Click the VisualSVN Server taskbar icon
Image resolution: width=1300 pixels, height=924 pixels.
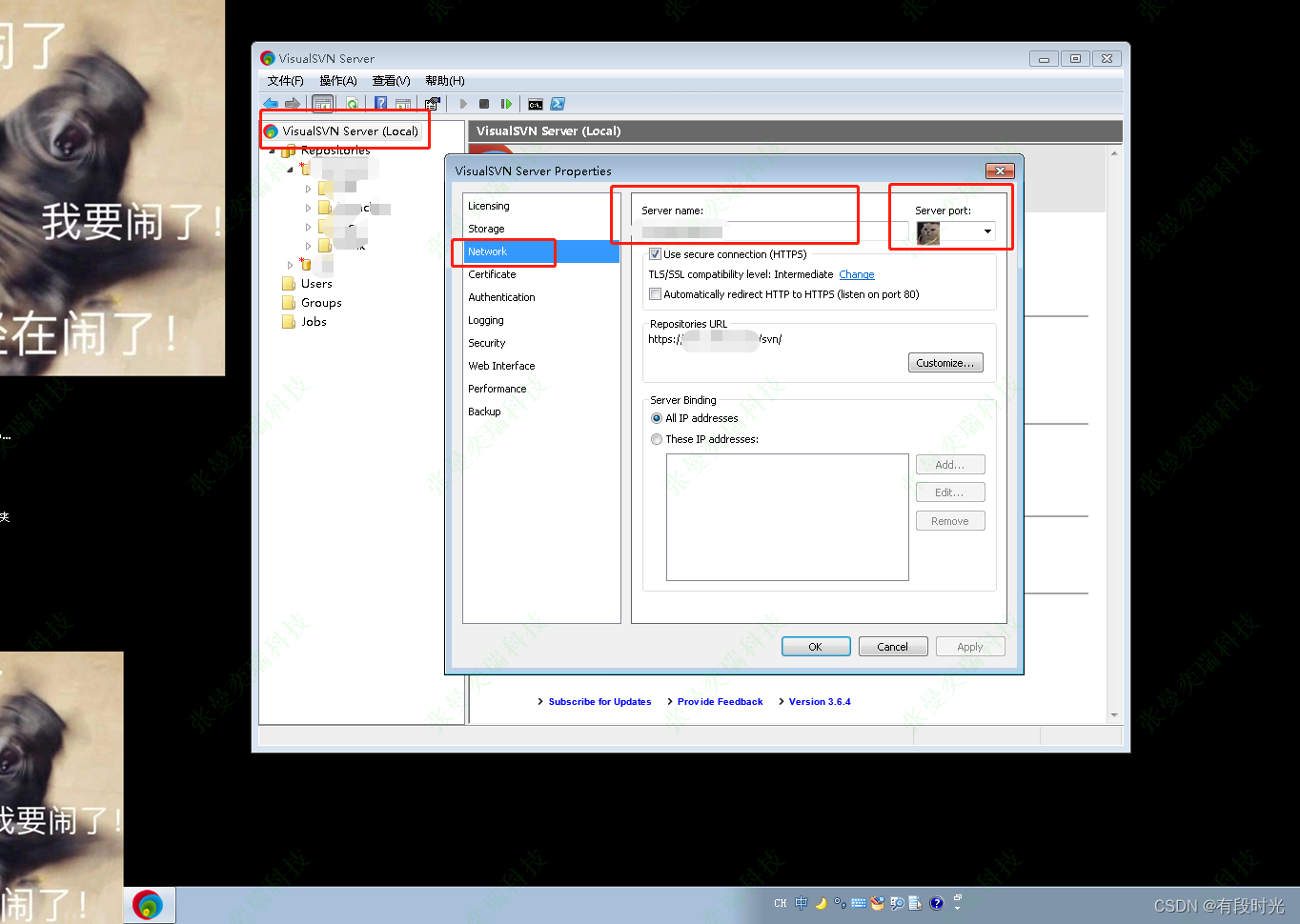(x=148, y=905)
